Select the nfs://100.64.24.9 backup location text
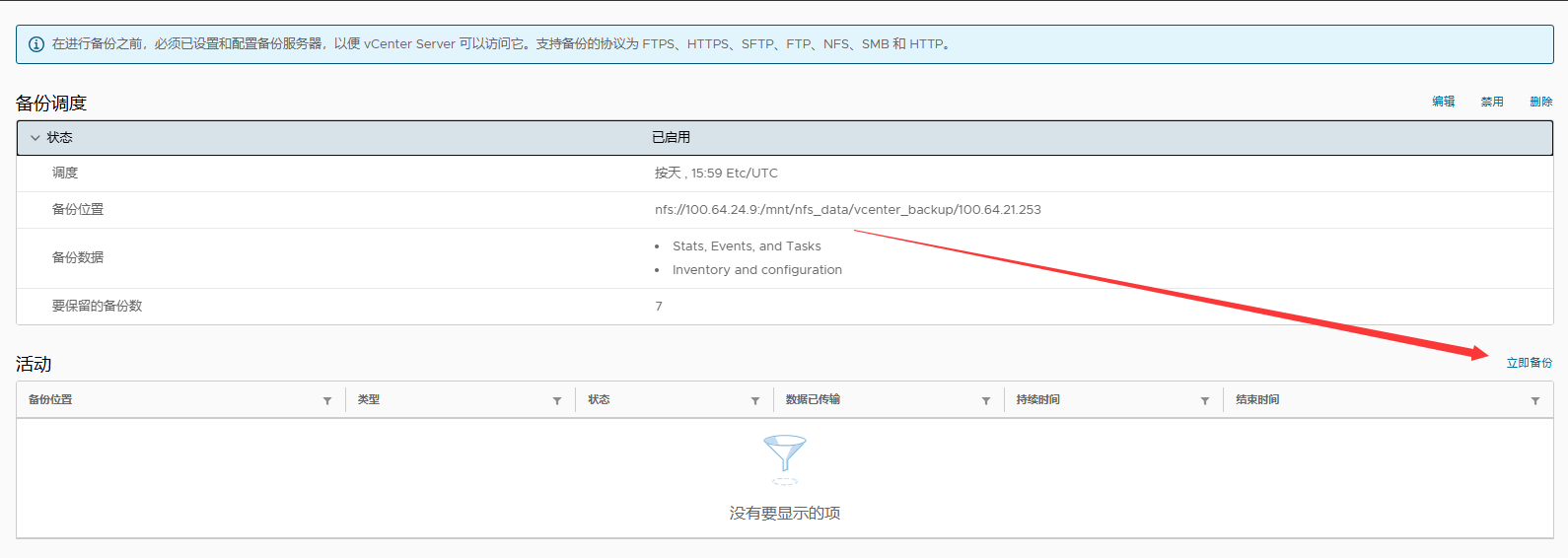 (x=848, y=210)
